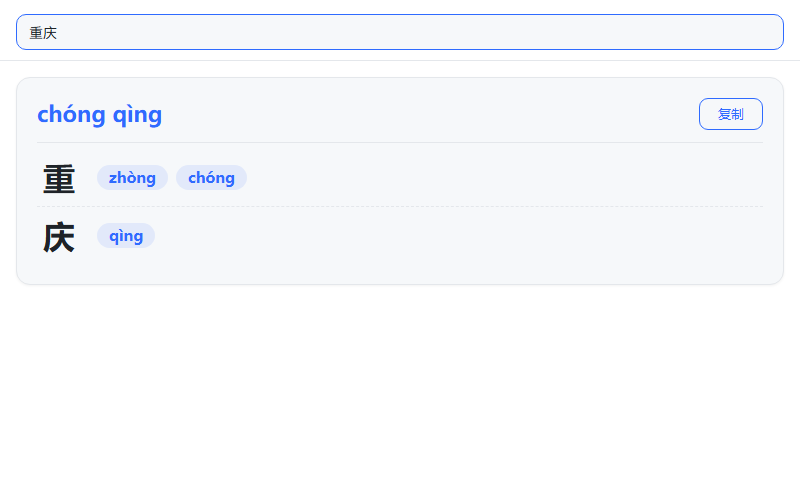Select the qìng pinyin chip

(x=126, y=236)
